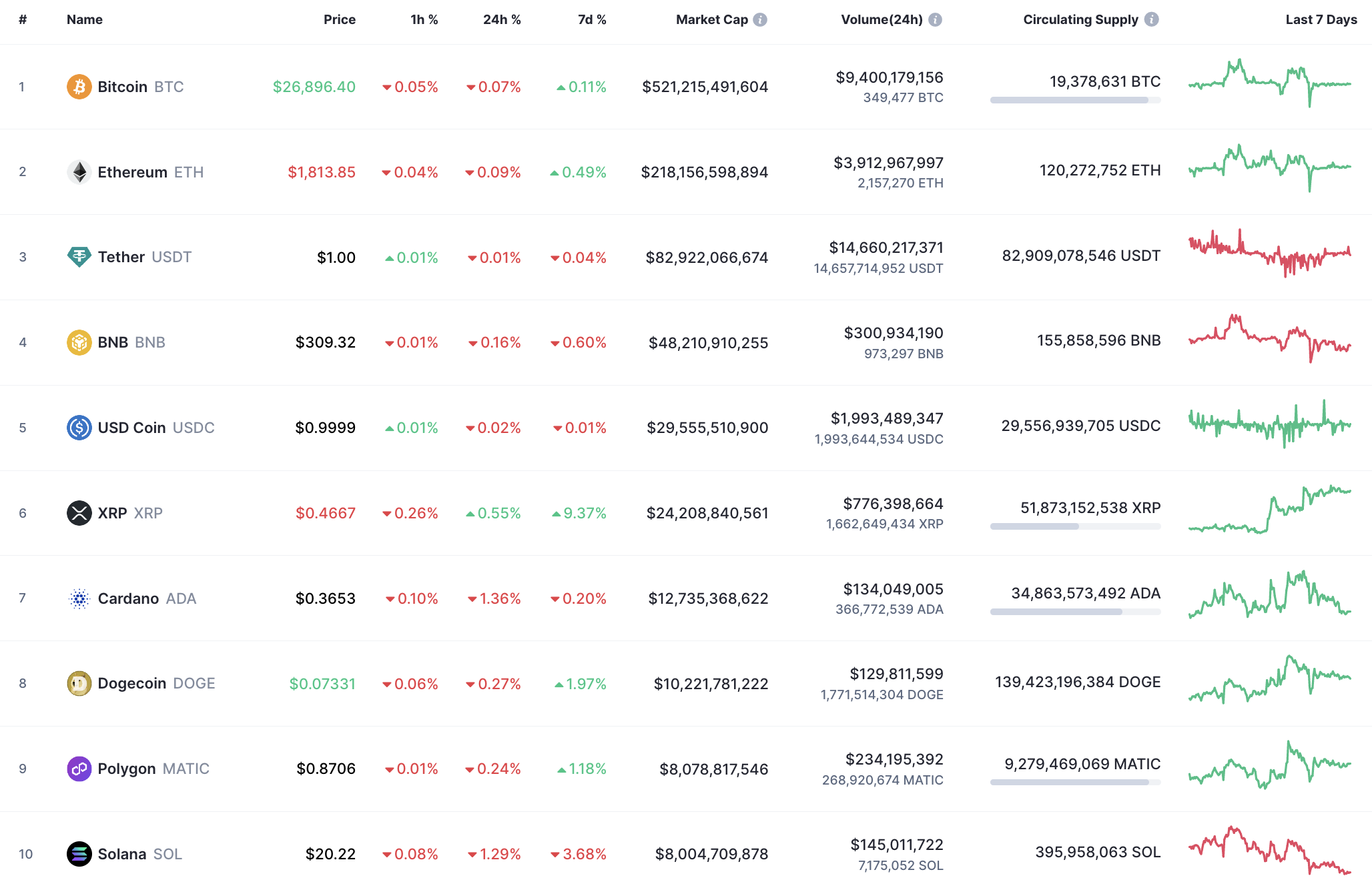Click the Dogecoin price link

[322, 683]
